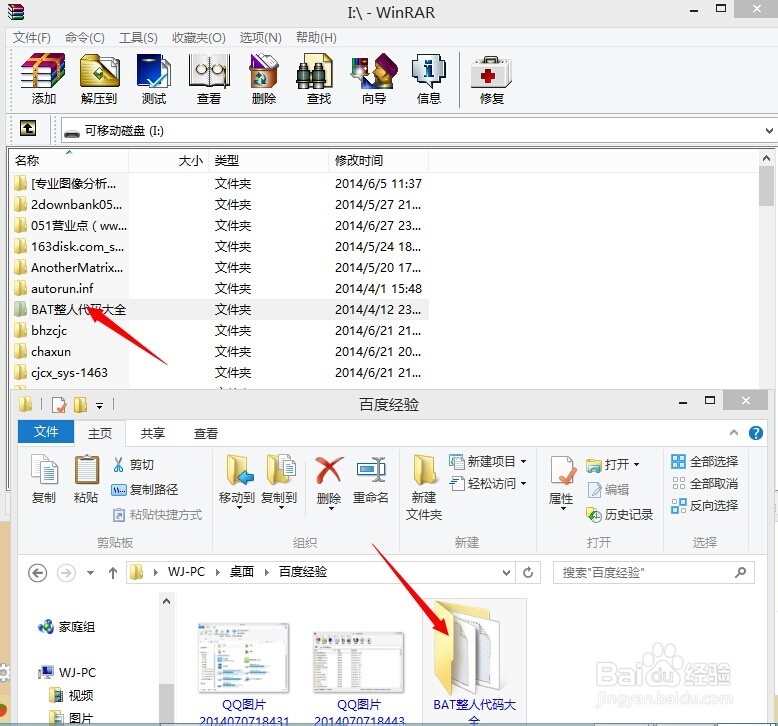Open the quick access toolbar customize arrow
The image size is (778, 726).
pyautogui.click(x=100, y=405)
